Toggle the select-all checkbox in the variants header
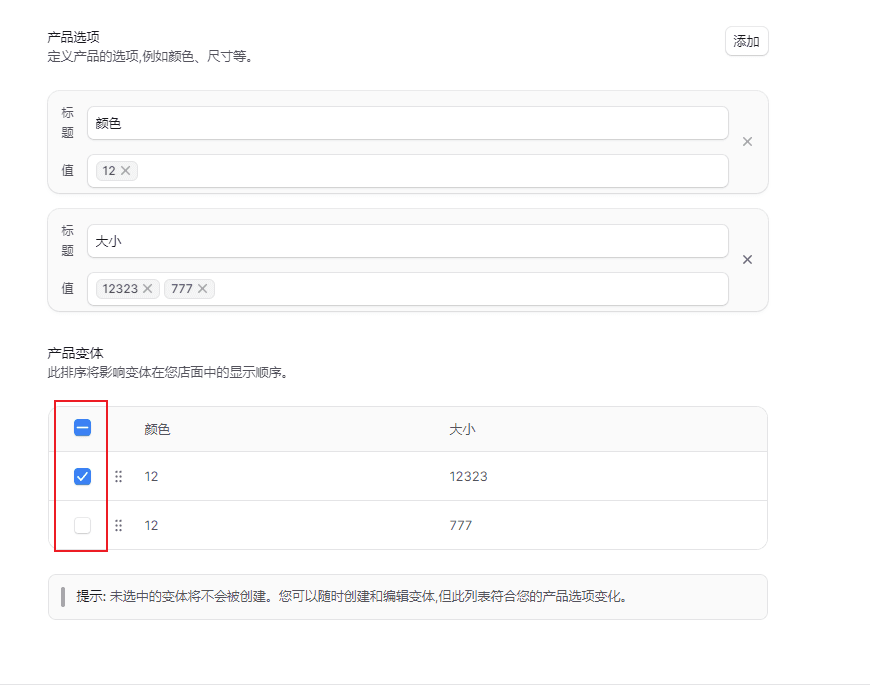The image size is (870, 698). coord(83,428)
